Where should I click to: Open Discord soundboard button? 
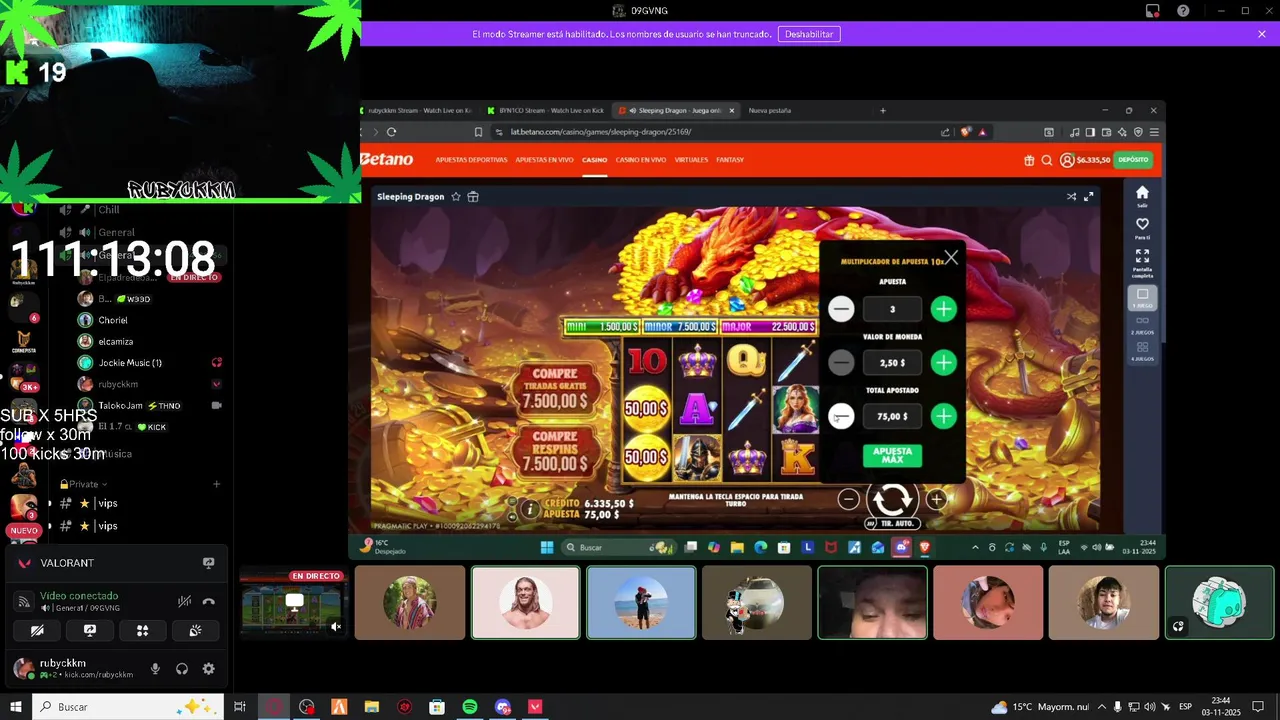pos(195,630)
